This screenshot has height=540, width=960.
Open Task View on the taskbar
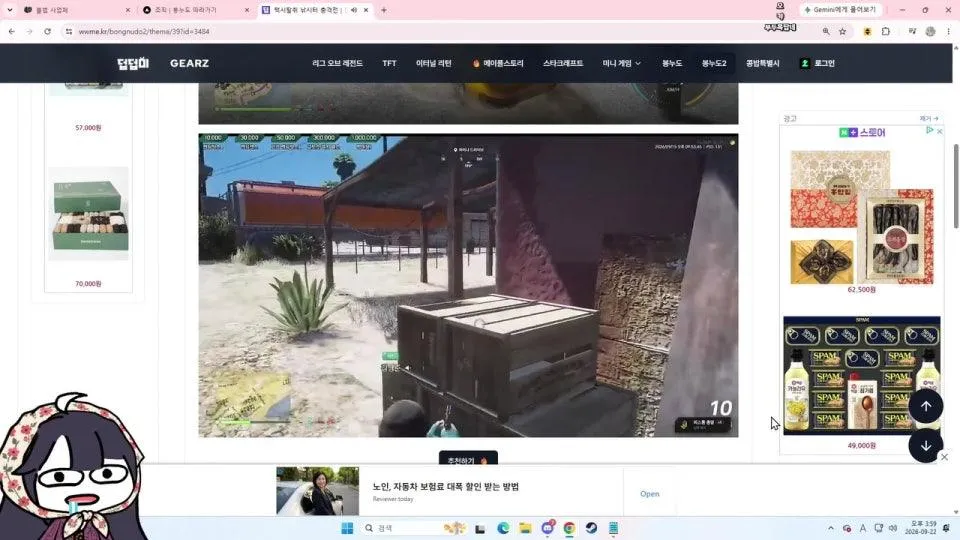(480, 528)
